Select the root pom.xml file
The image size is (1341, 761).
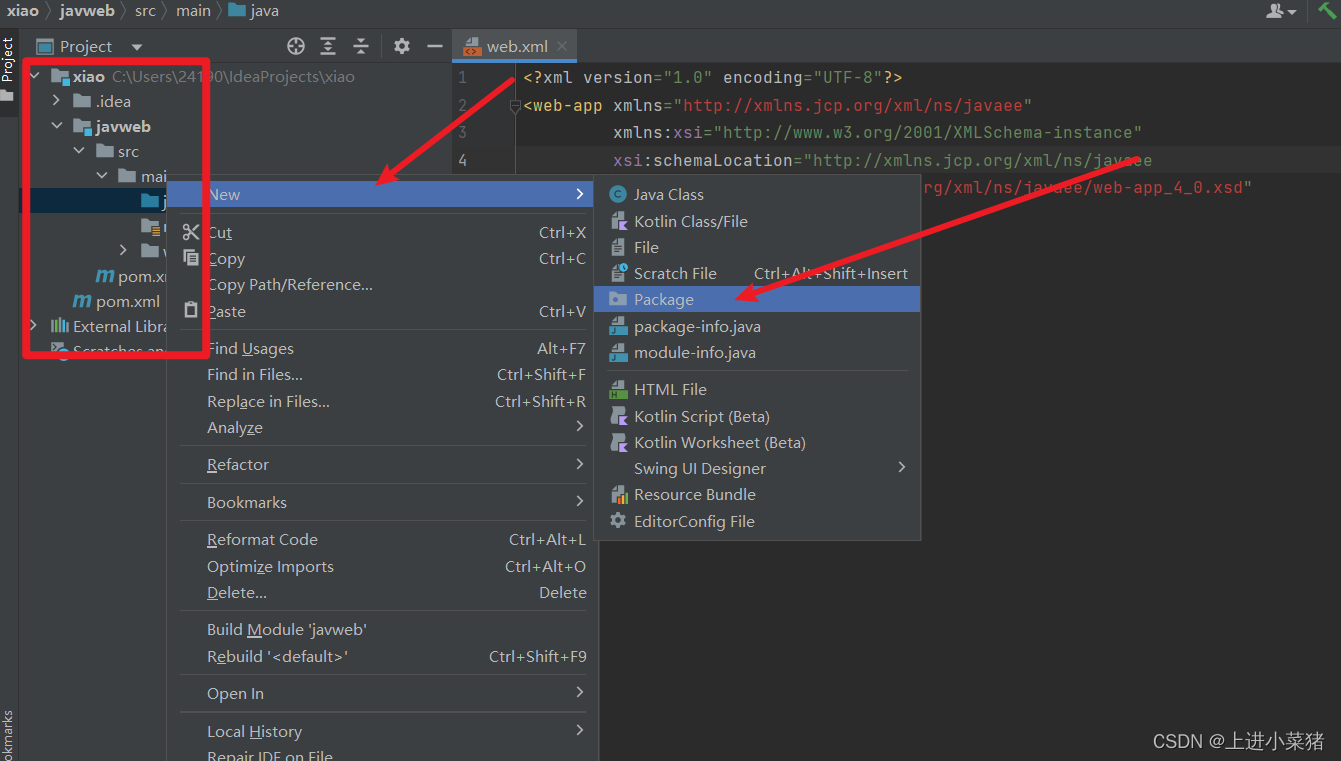point(127,301)
